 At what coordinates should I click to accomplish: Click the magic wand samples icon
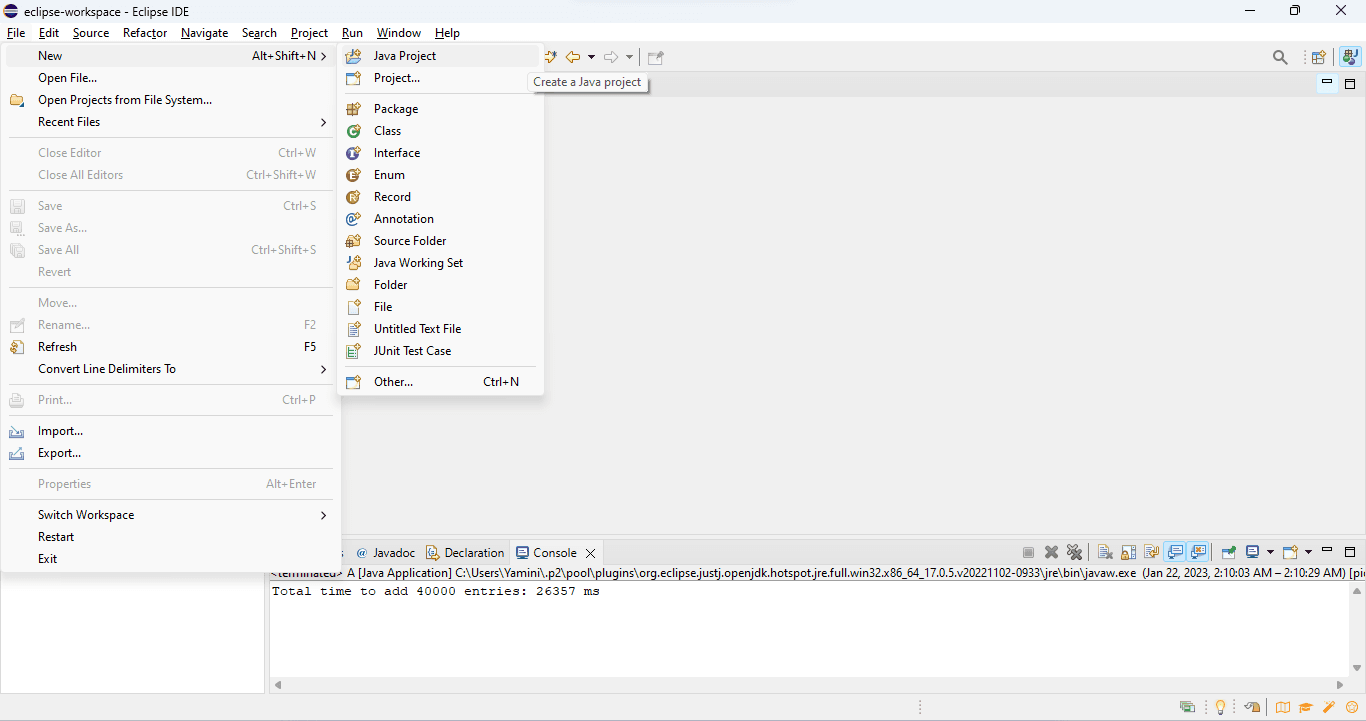point(1329,707)
